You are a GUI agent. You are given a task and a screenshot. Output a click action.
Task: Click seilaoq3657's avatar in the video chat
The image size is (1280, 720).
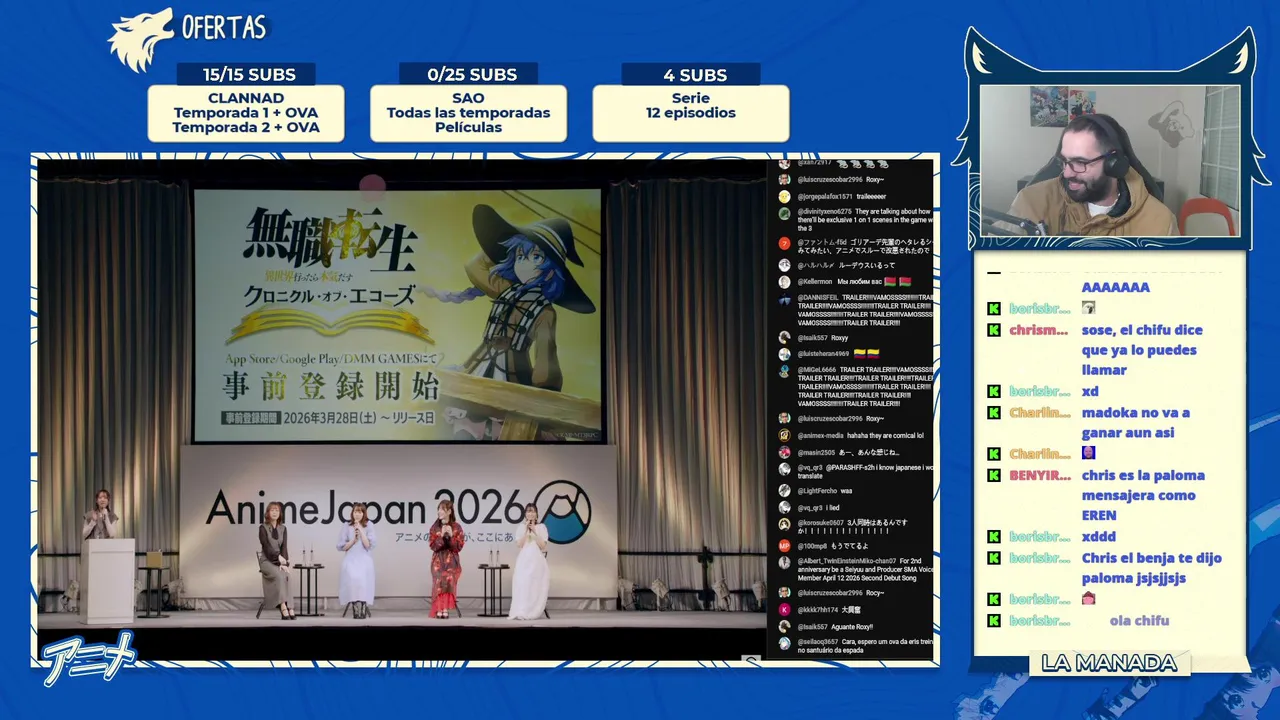coord(785,643)
